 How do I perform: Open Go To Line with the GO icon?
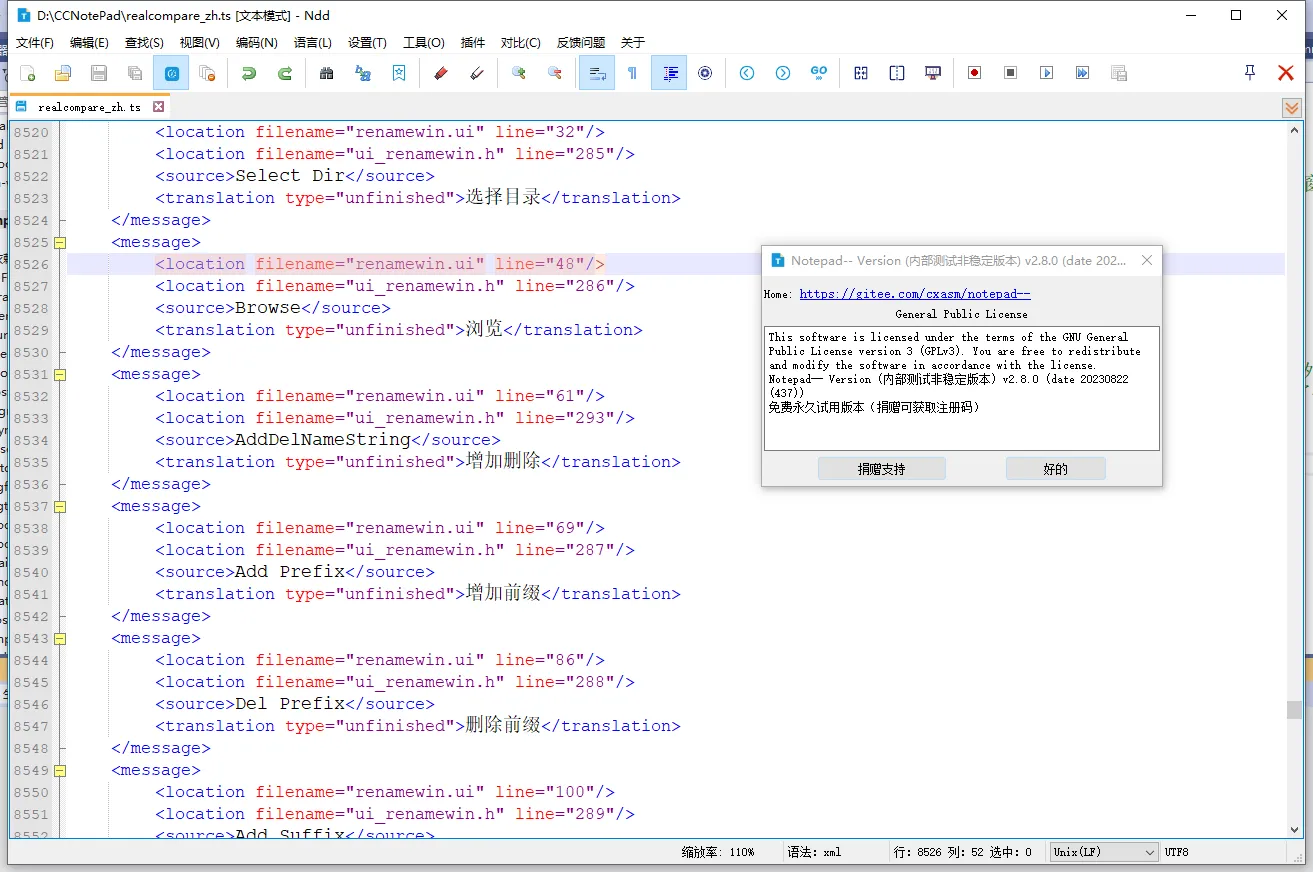click(x=819, y=72)
